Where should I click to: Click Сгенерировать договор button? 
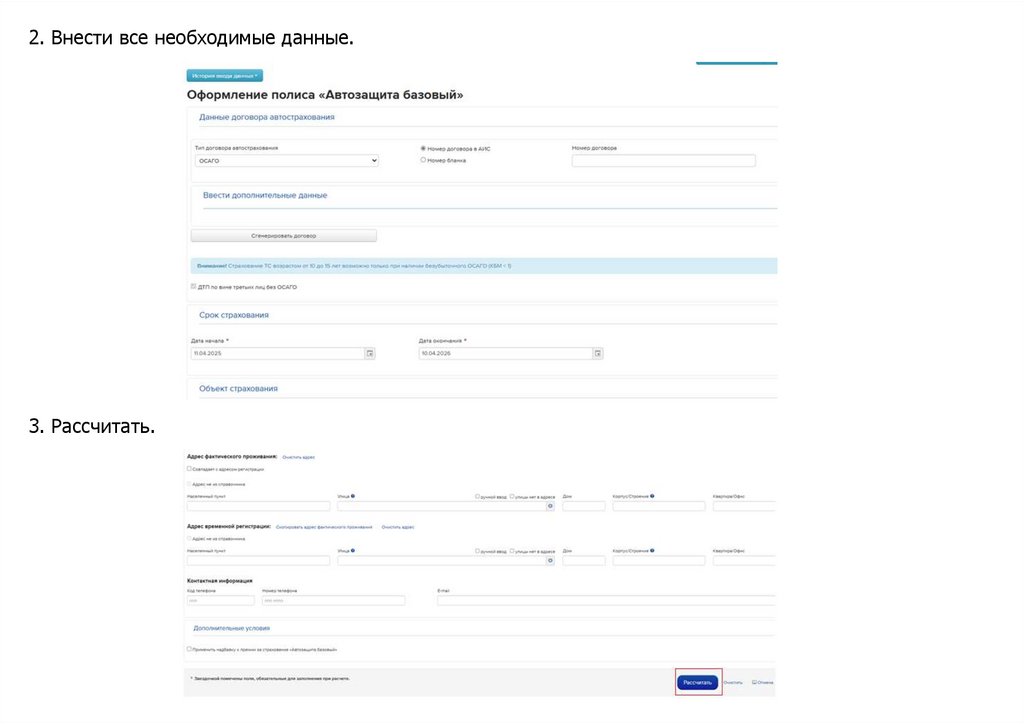[x=283, y=236]
